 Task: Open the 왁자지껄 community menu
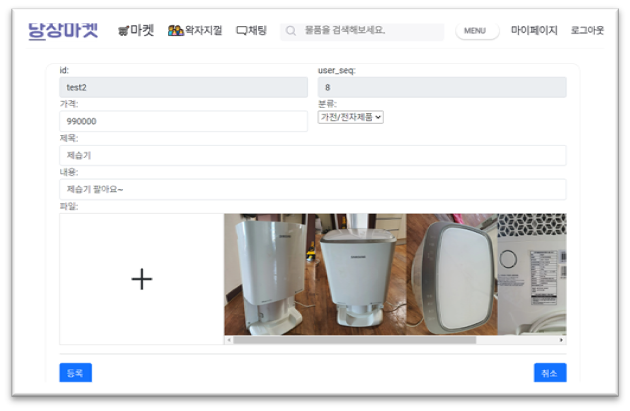(x=195, y=31)
